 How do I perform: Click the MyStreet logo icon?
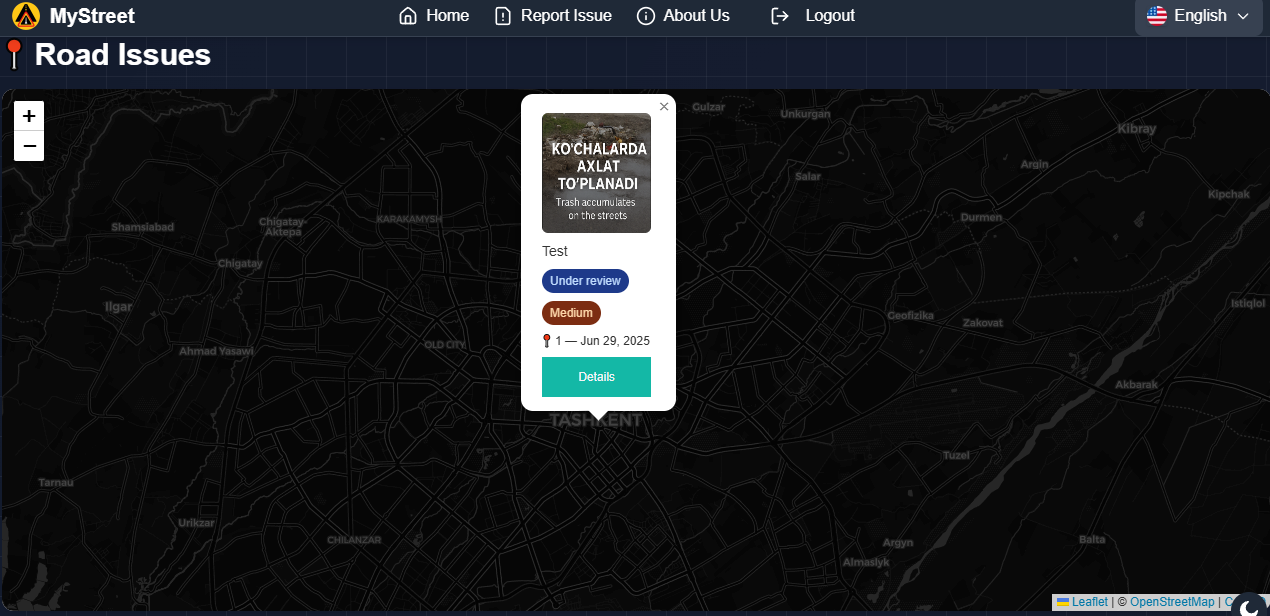coord(26,16)
